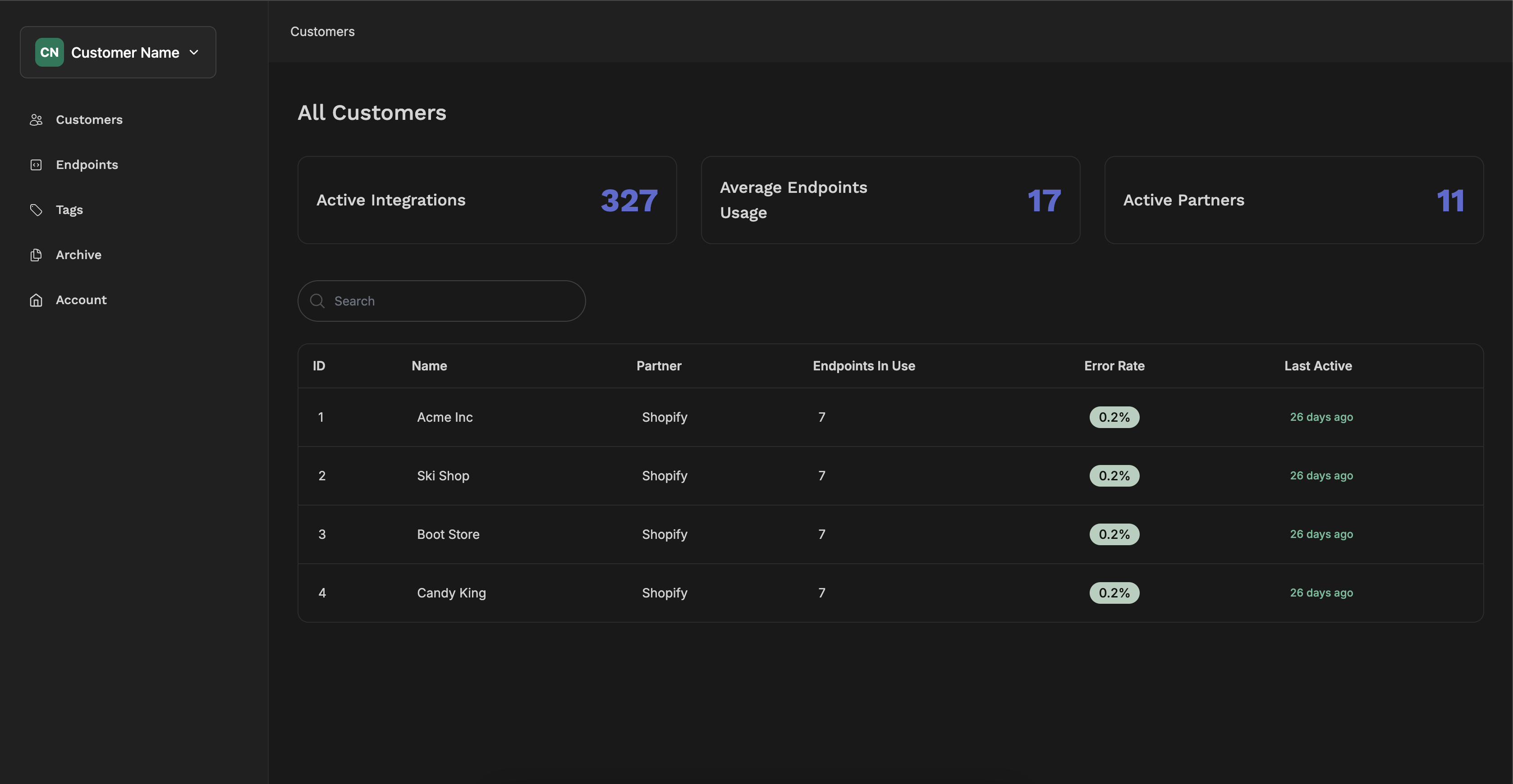This screenshot has height=784, width=1513.
Task: Expand the Customer Name dropdown chevron
Action: click(x=194, y=52)
